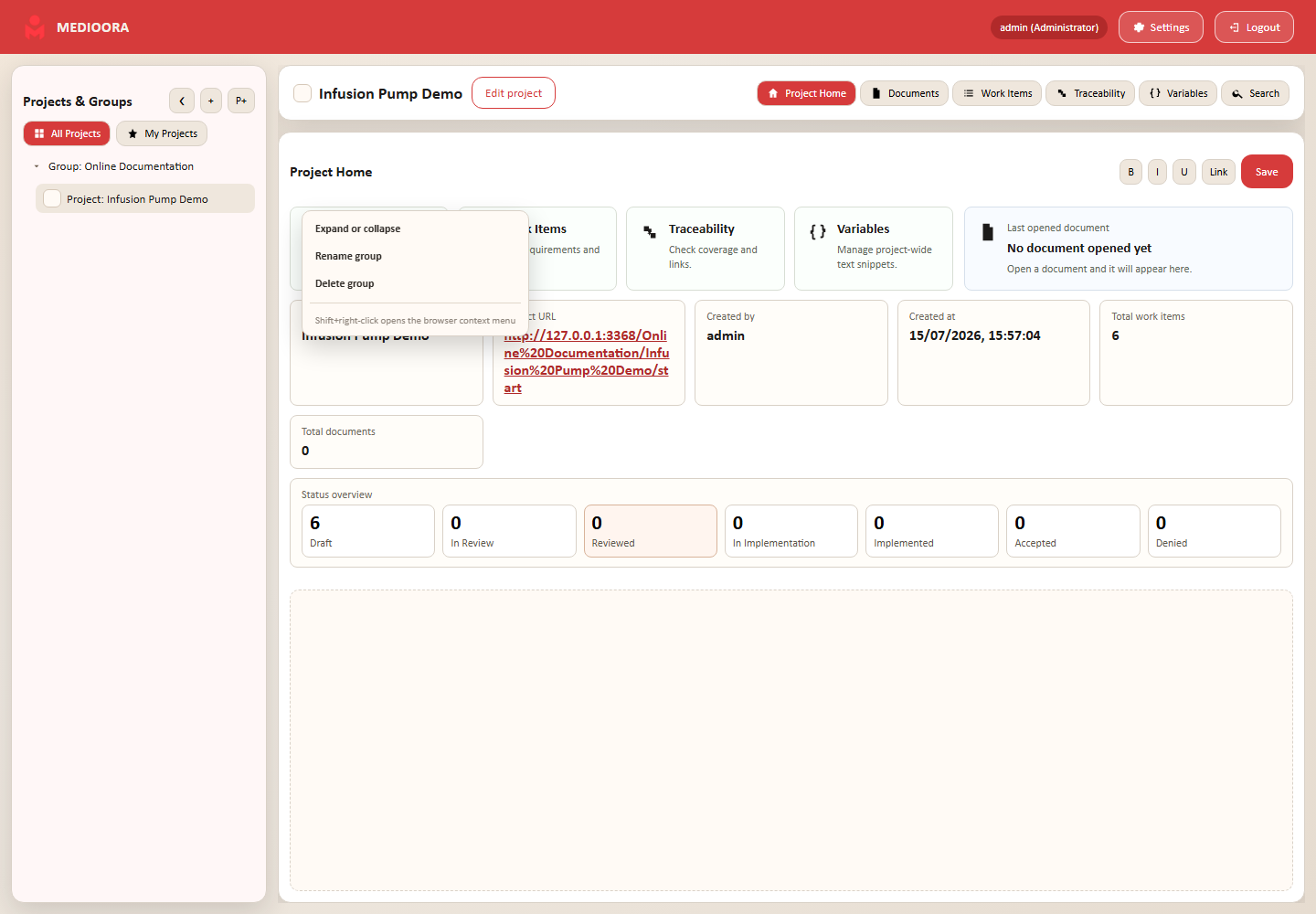The height and width of the screenshot is (914, 1316).
Task: Switch to the Work Items tab
Action: coord(997,93)
